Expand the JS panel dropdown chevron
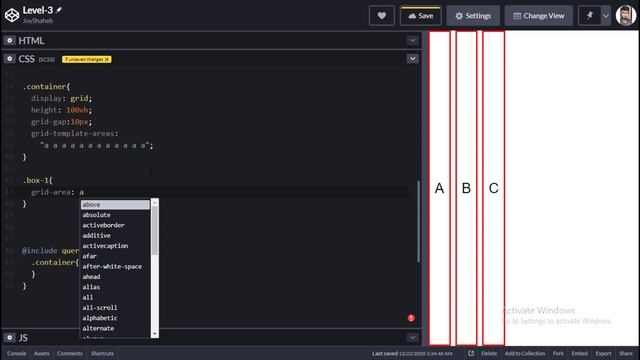The height and width of the screenshot is (360, 640). pyautogui.click(x=413, y=338)
